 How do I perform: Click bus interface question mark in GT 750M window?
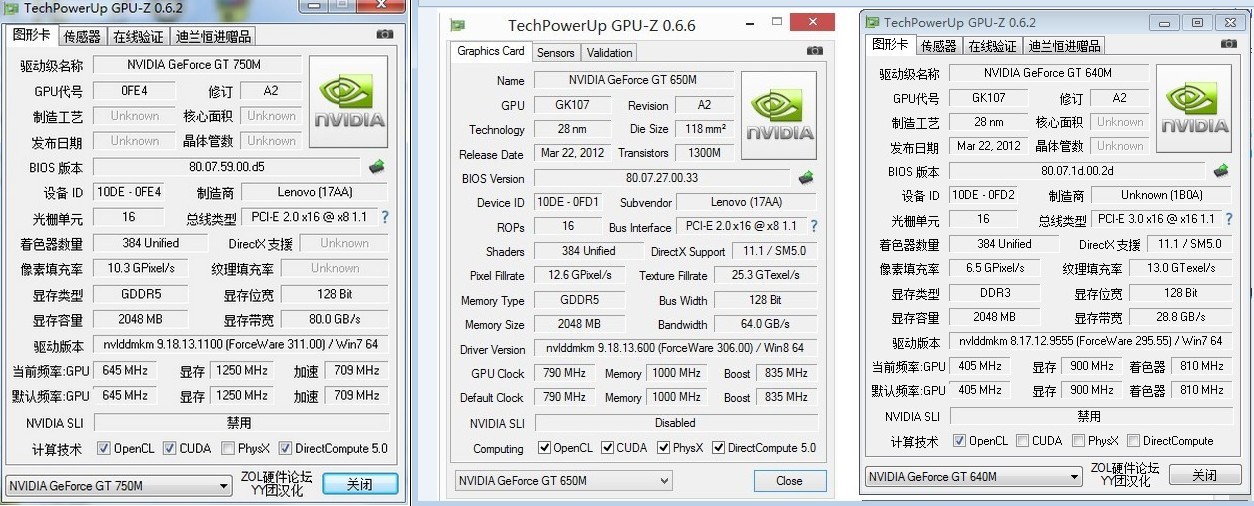coord(384,217)
